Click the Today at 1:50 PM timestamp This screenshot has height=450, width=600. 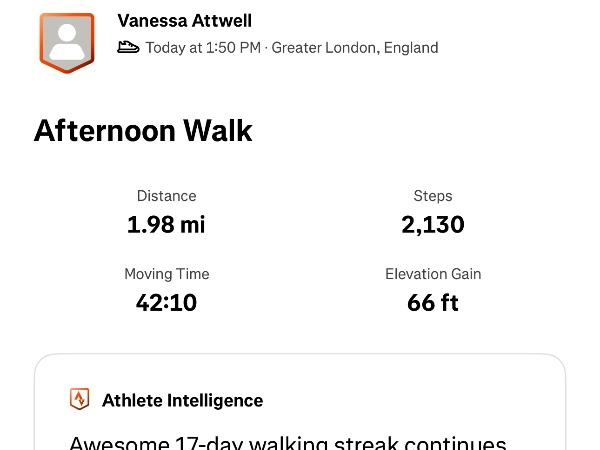pyautogui.click(x=203, y=47)
